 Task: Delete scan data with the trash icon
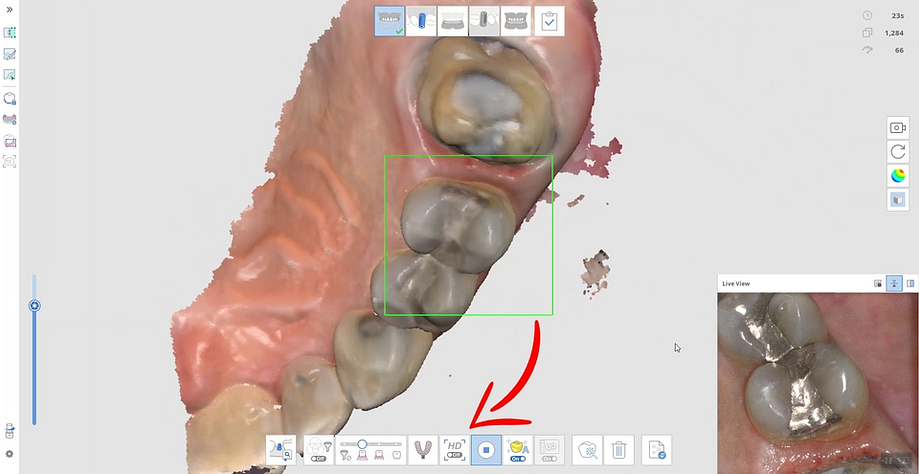[x=619, y=450]
